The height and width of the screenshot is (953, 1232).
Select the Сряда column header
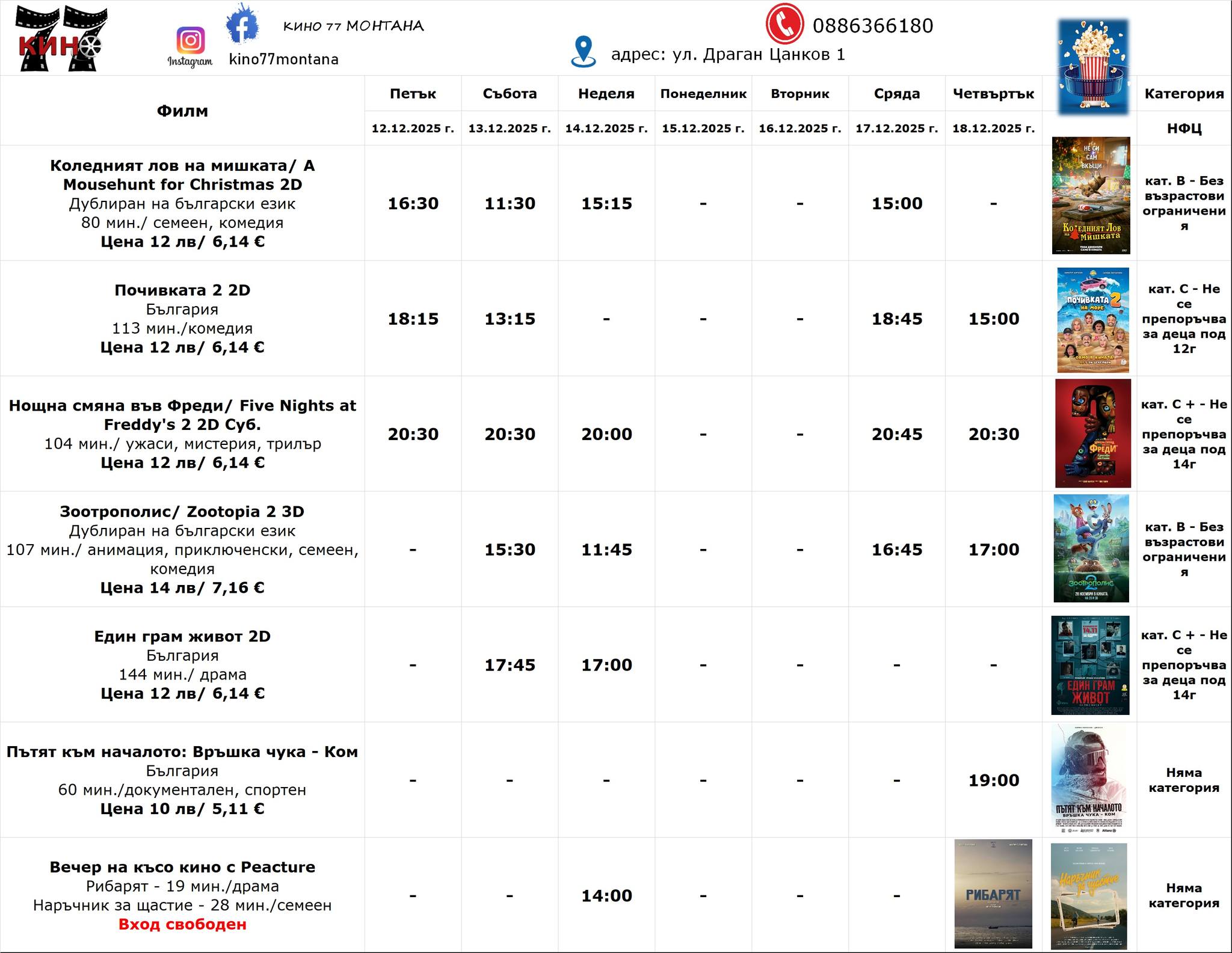click(896, 94)
